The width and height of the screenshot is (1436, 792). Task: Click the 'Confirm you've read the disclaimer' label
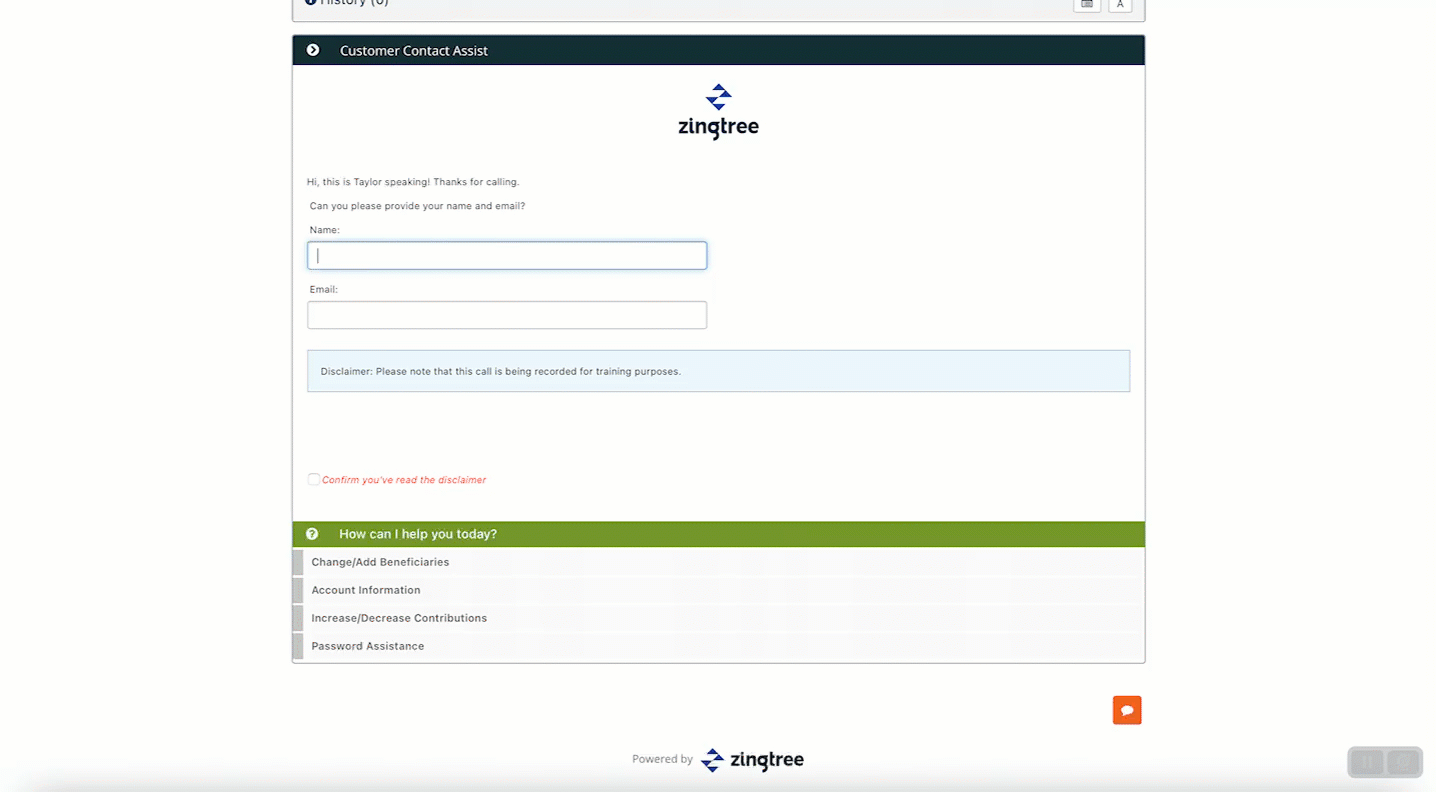coord(404,480)
